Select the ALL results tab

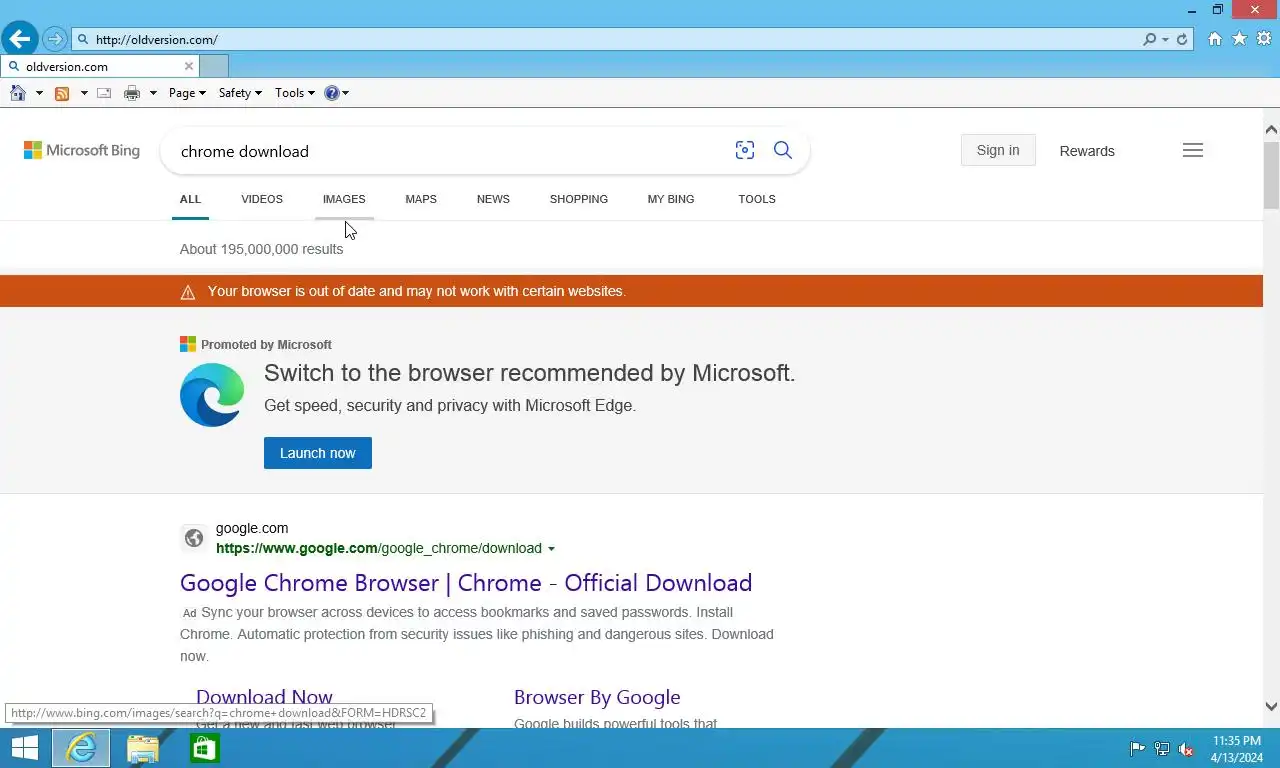coord(190,199)
